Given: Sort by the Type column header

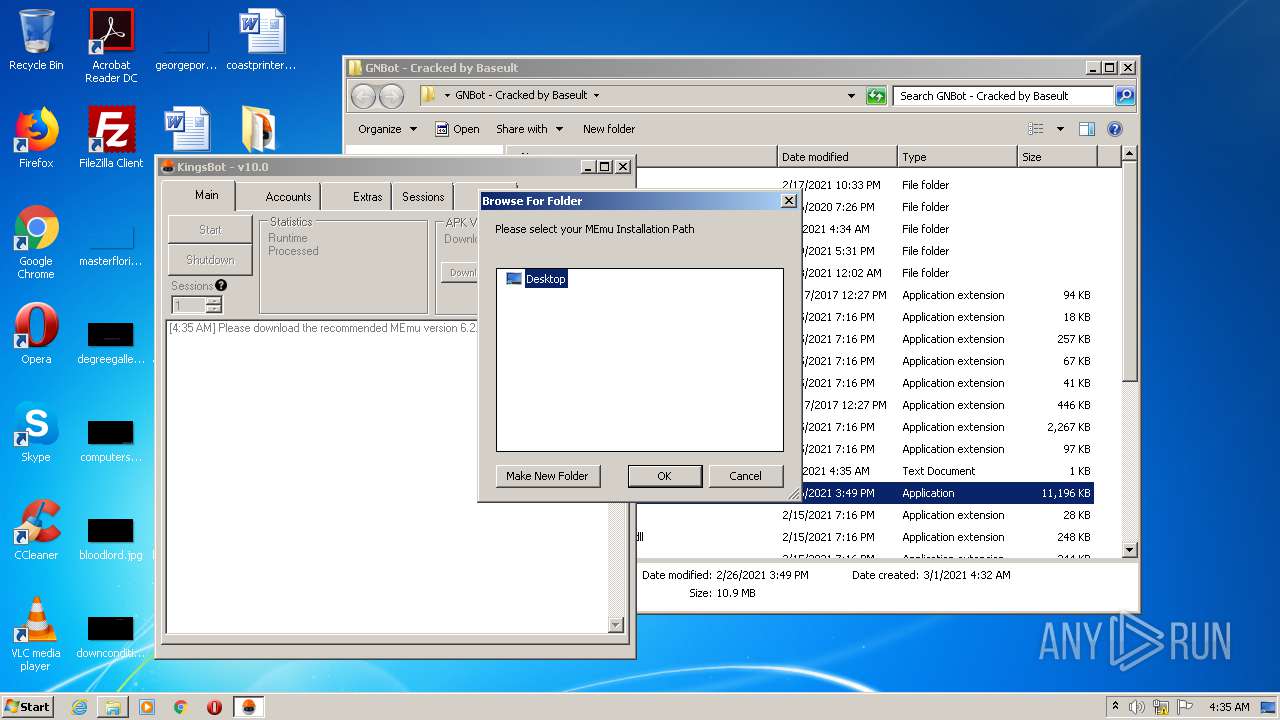Looking at the screenshot, I should tap(956, 157).
